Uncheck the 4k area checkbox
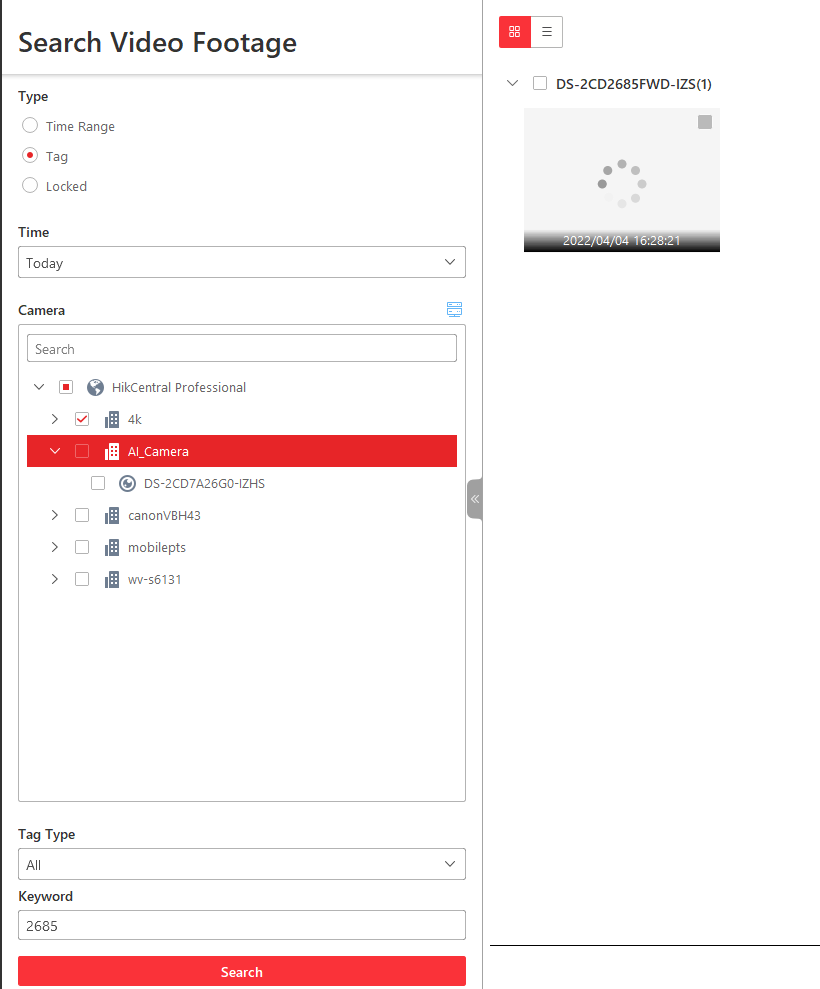This screenshot has height=989, width=820. (x=82, y=420)
